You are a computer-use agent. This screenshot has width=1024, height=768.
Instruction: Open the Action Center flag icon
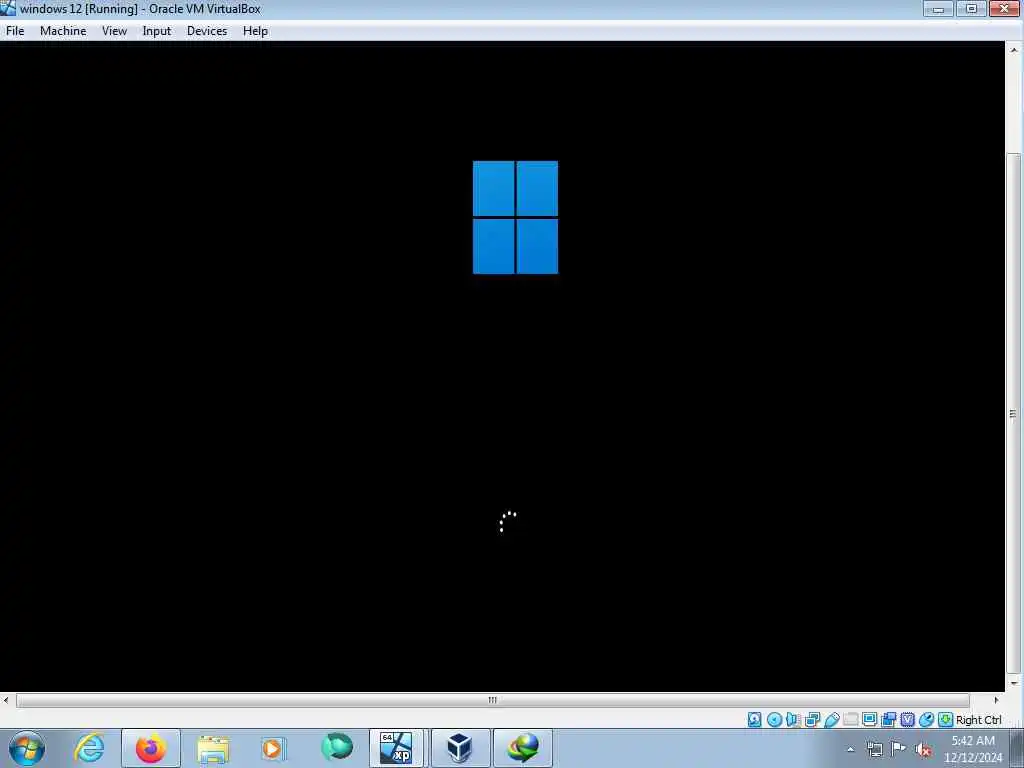(x=899, y=749)
